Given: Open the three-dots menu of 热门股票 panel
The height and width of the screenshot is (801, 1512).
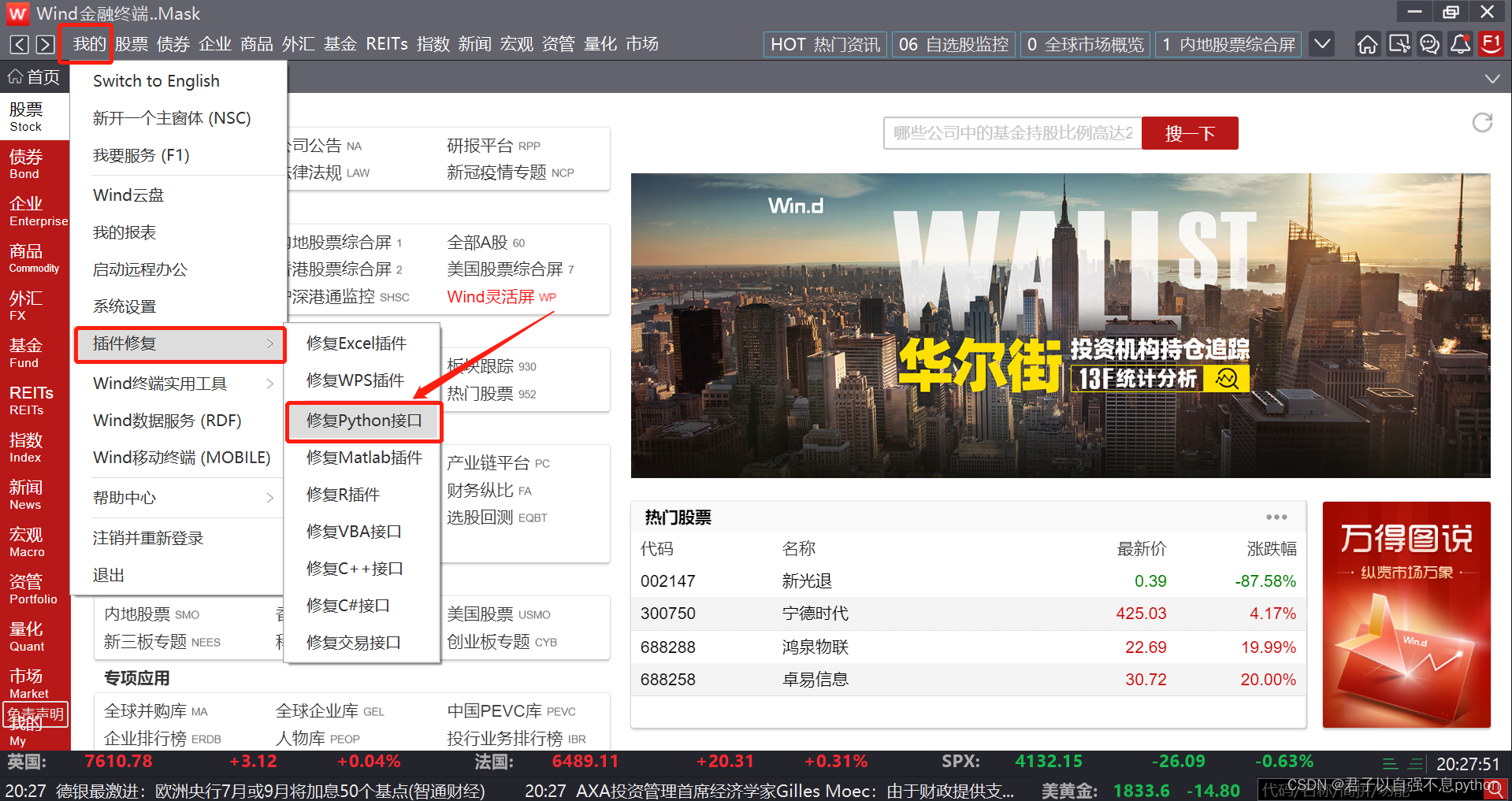Looking at the screenshot, I should point(1276,517).
